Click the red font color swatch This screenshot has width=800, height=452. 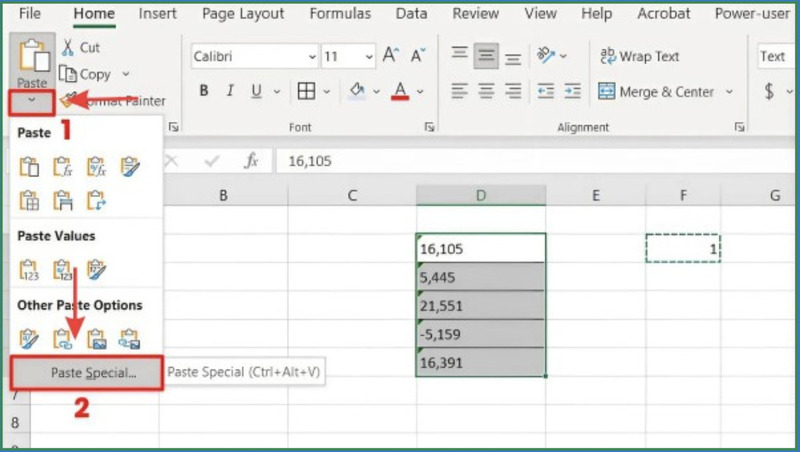(400, 92)
